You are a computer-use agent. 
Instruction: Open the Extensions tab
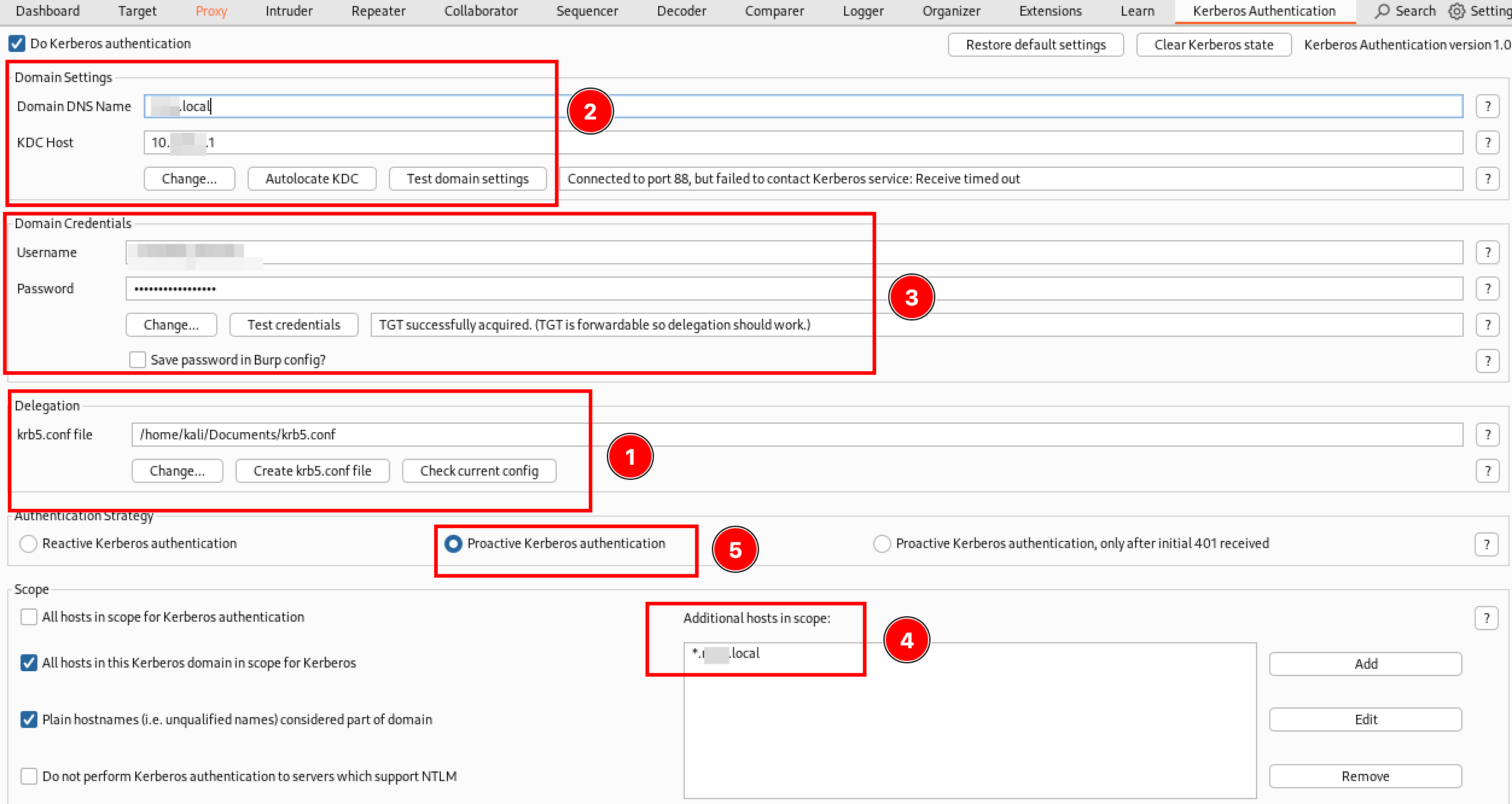(1050, 11)
